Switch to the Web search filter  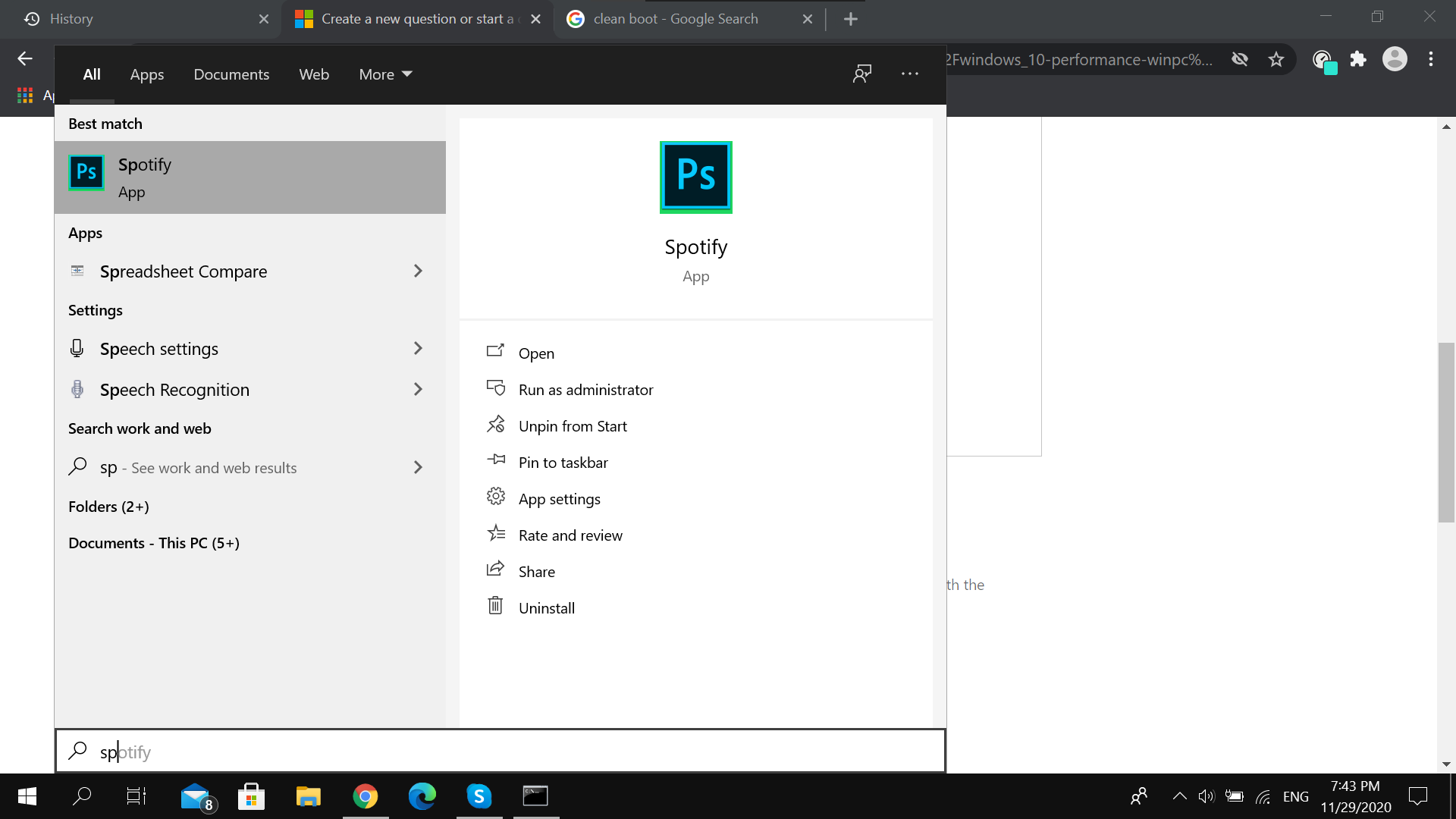pyautogui.click(x=314, y=74)
